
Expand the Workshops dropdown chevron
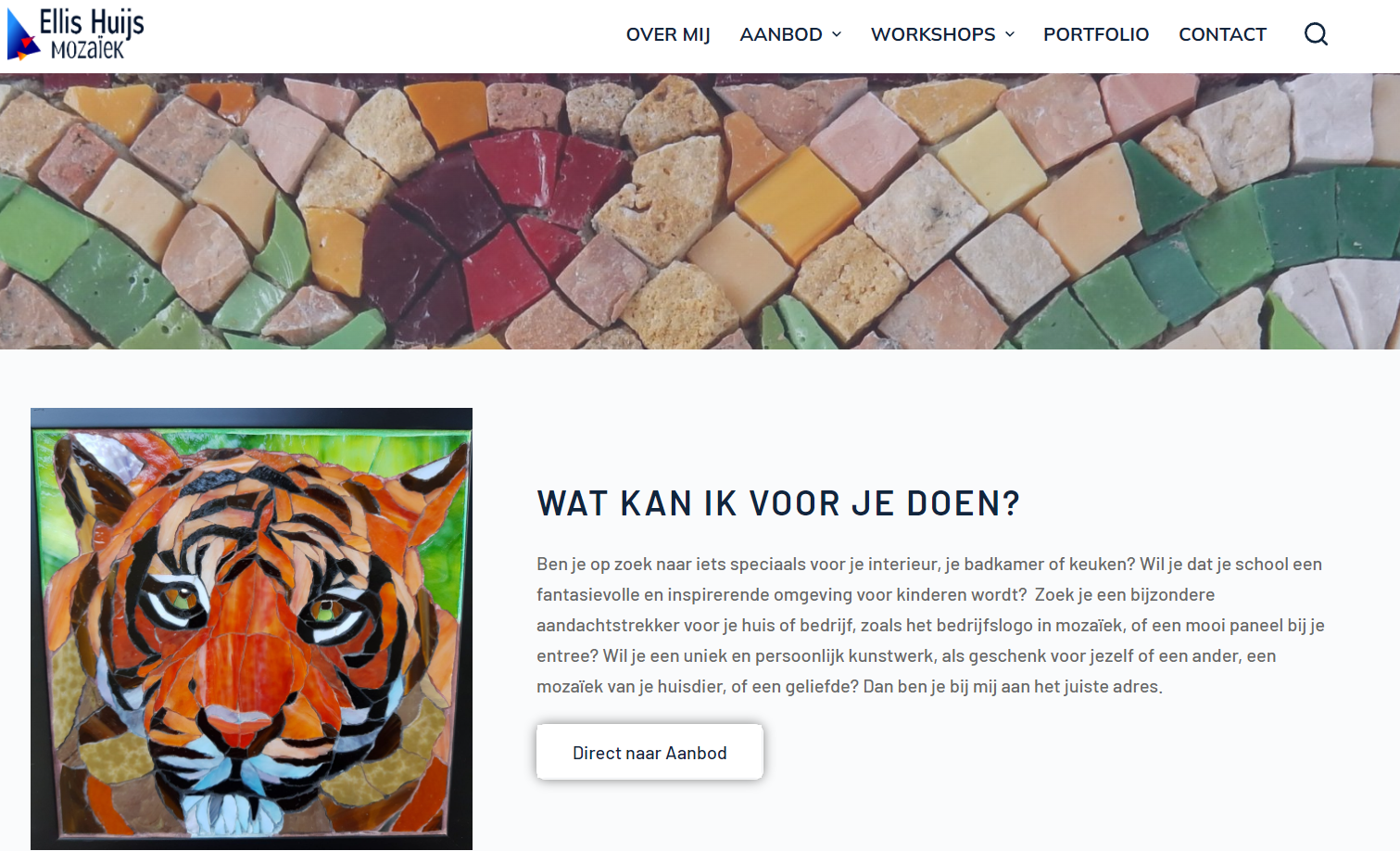click(x=1010, y=34)
